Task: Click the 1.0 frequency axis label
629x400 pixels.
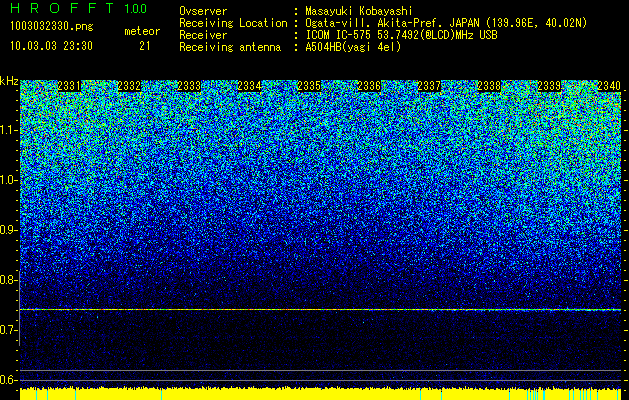Action: pos(8,180)
